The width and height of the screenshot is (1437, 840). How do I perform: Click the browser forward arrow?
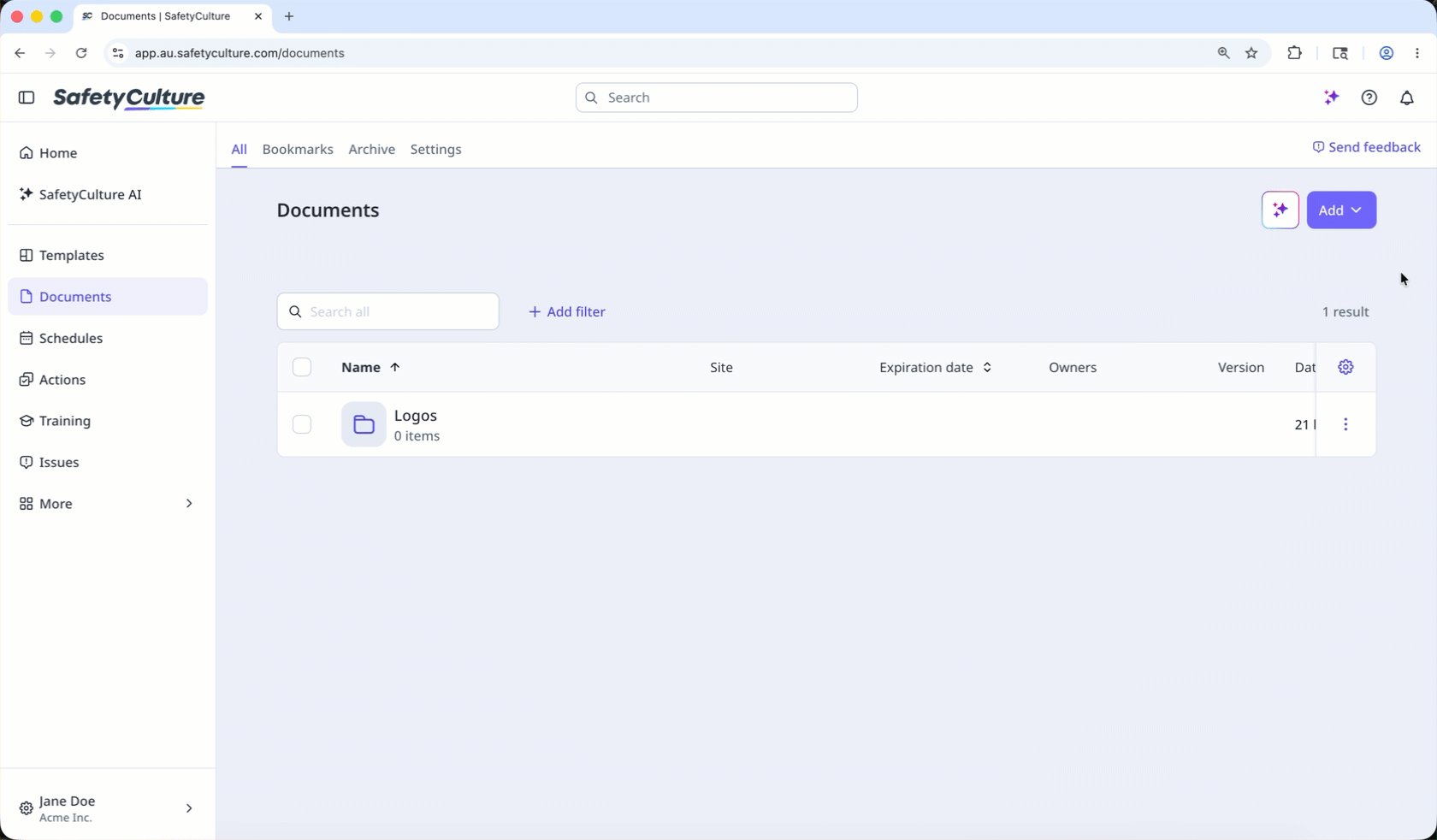[50, 53]
